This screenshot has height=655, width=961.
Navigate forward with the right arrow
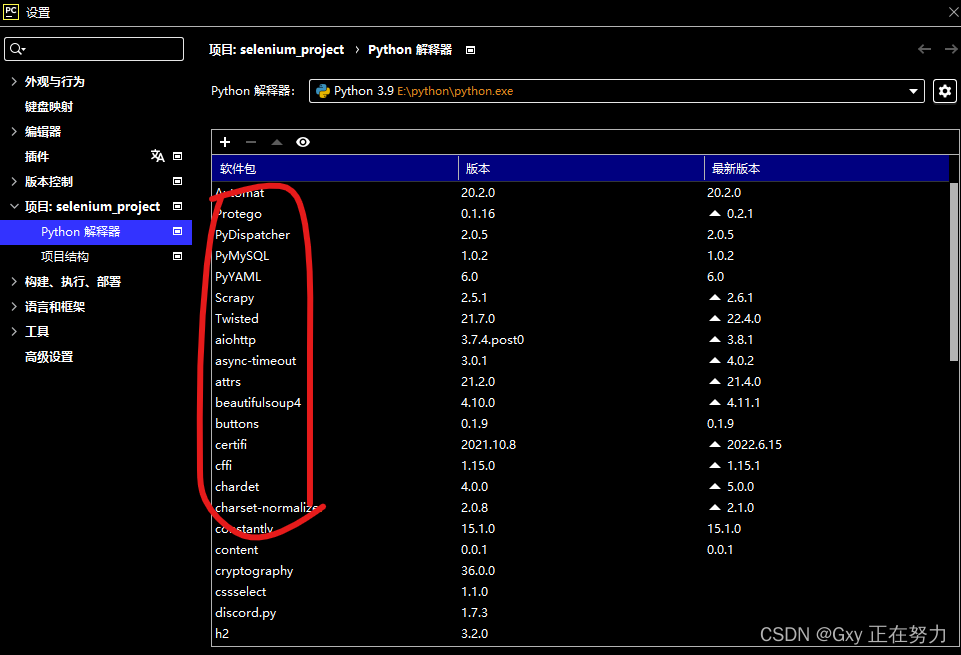point(951,49)
